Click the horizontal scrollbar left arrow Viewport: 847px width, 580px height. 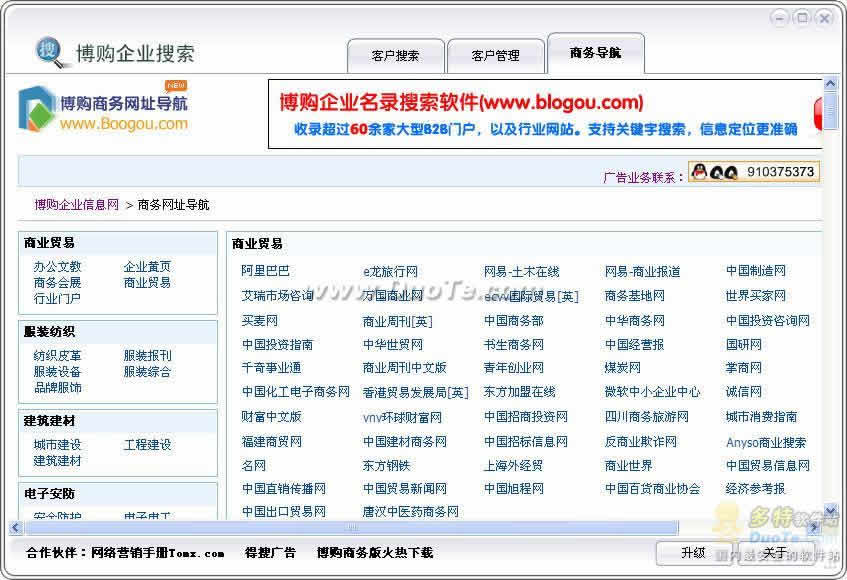(16, 528)
